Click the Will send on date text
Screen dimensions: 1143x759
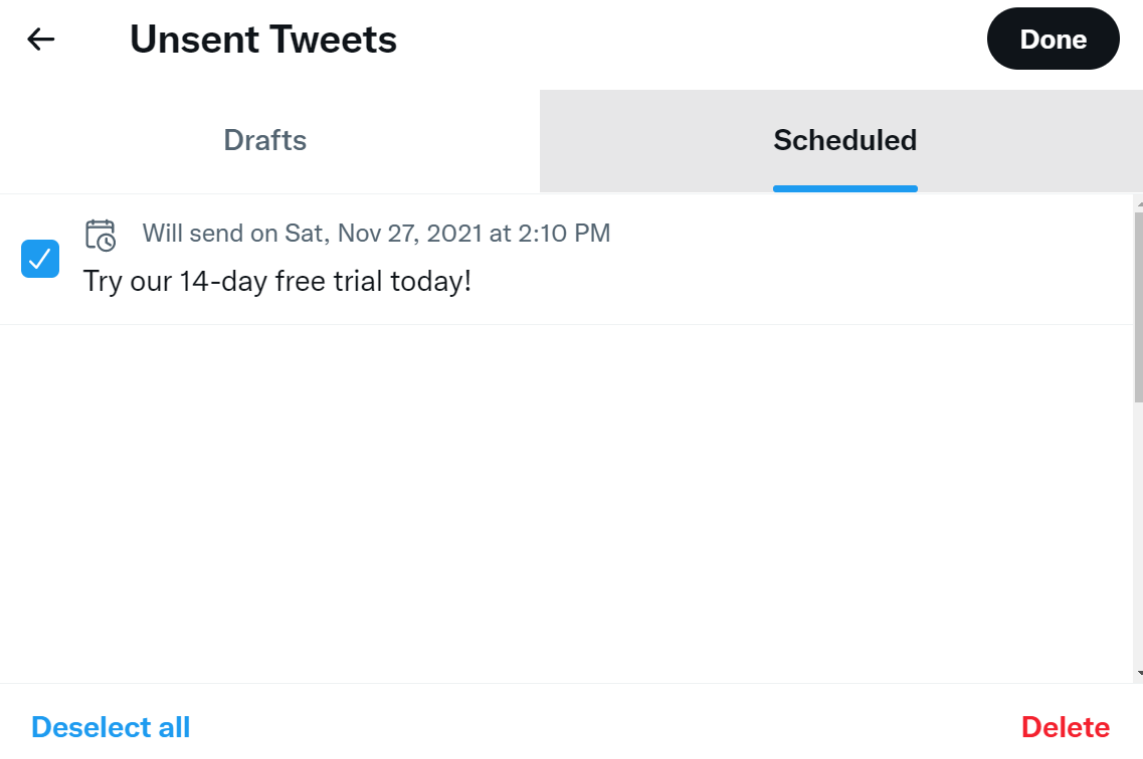click(x=376, y=233)
